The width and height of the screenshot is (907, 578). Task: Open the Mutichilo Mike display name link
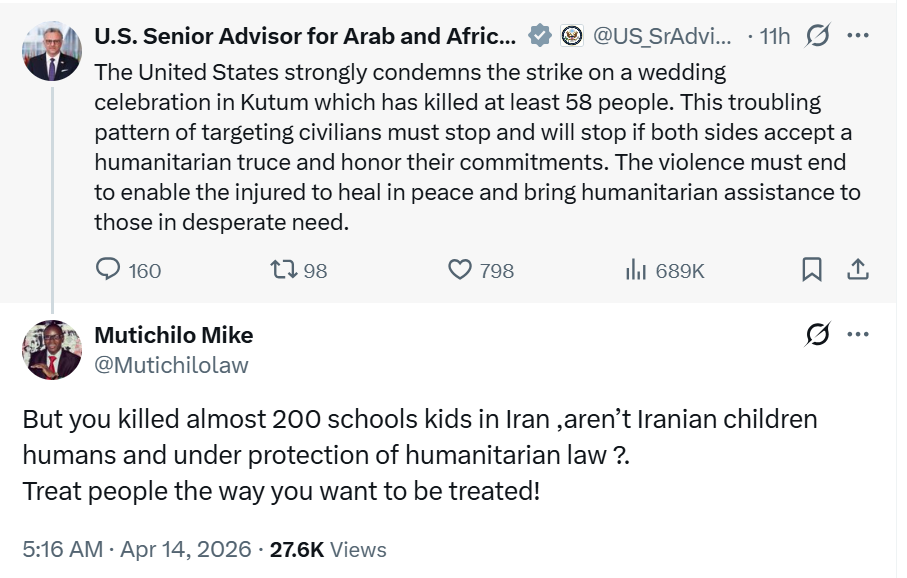pos(174,335)
